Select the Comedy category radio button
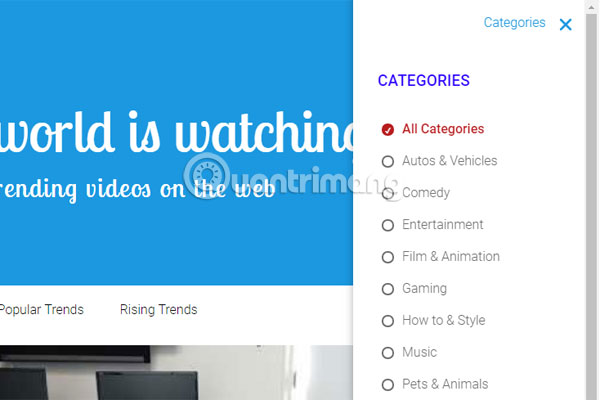The height and width of the screenshot is (400, 600). [x=388, y=193]
